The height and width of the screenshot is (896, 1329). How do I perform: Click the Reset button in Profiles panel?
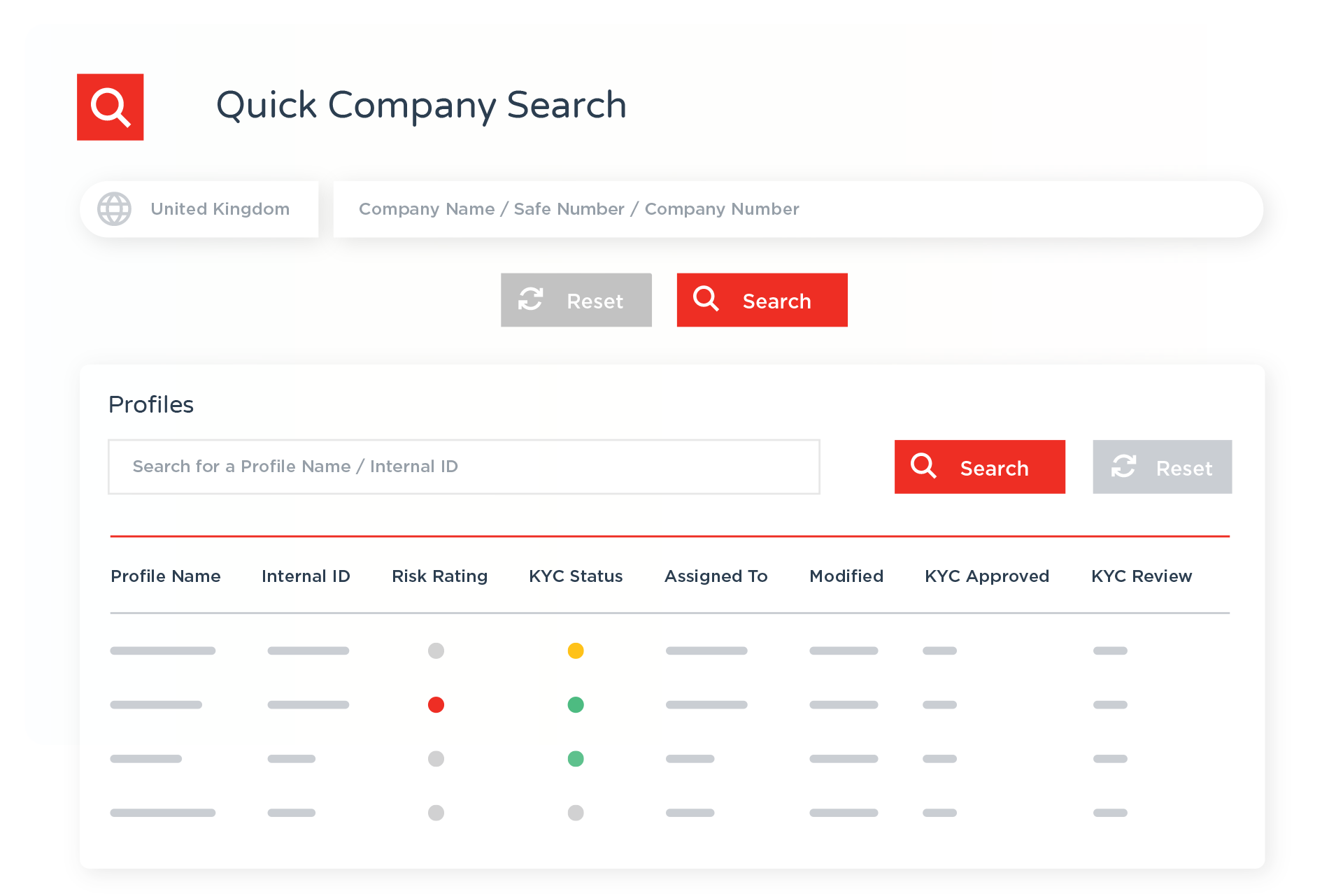[1162, 467]
